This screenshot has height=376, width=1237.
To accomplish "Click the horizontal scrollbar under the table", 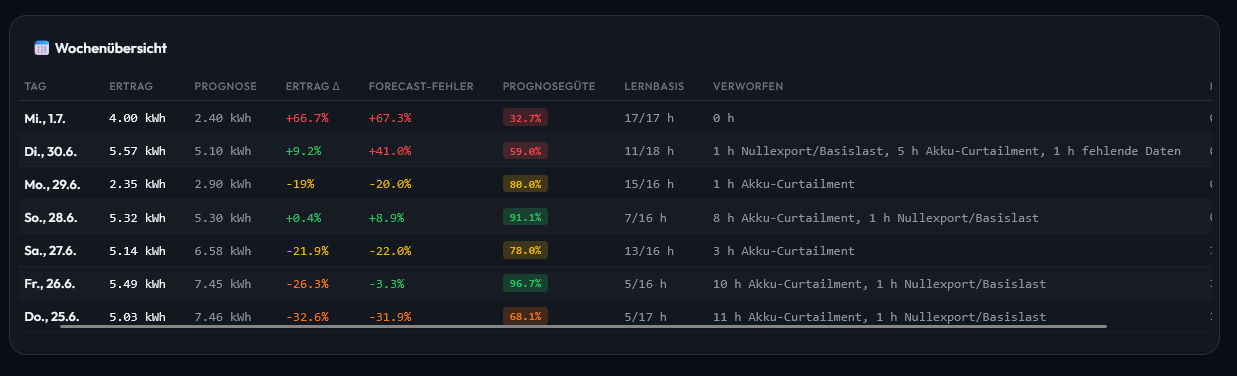I will click(x=583, y=326).
